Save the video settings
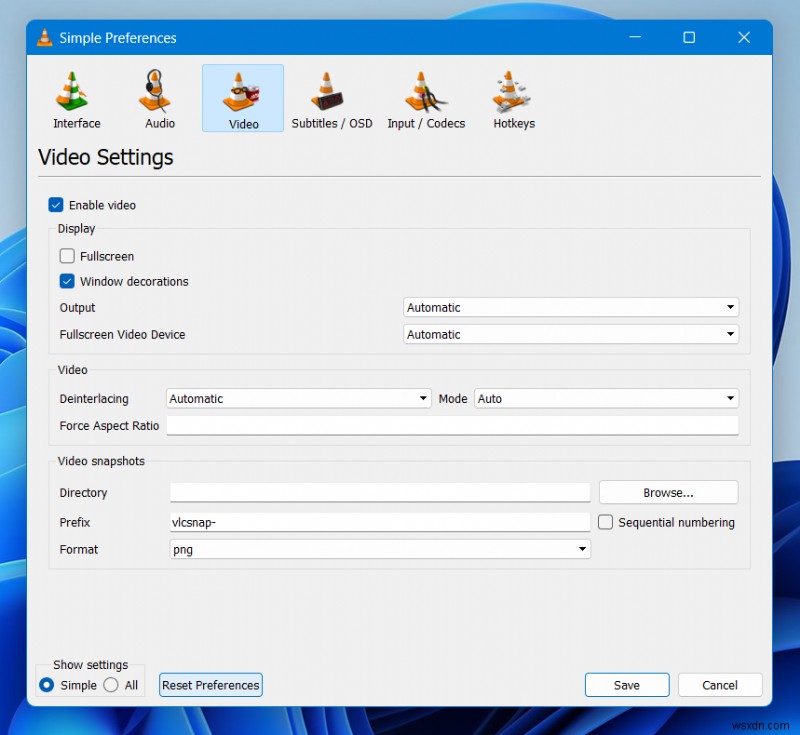Viewport: 800px width, 735px height. click(x=627, y=685)
